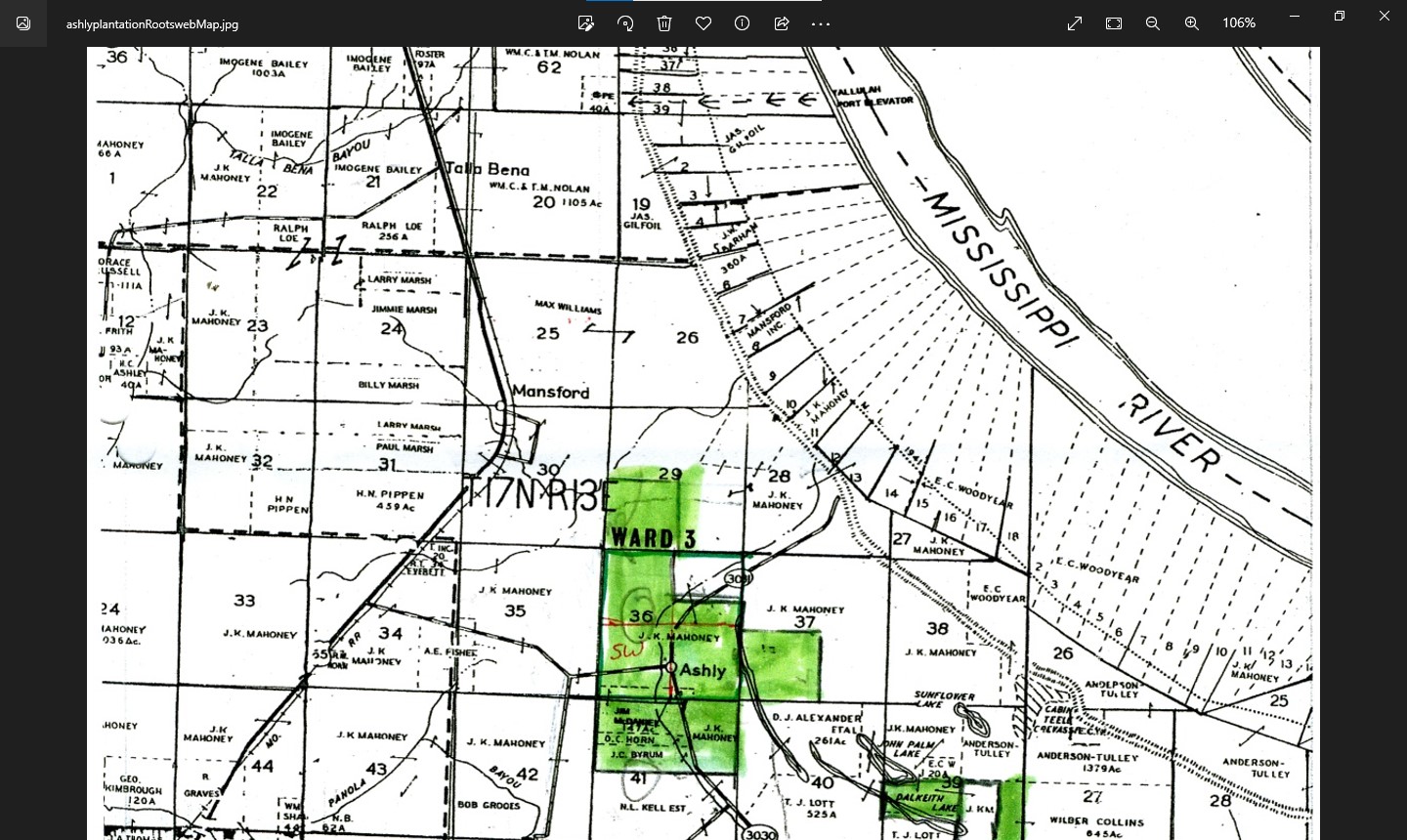Fit the image to the window
1407x840 pixels.
point(1114,23)
